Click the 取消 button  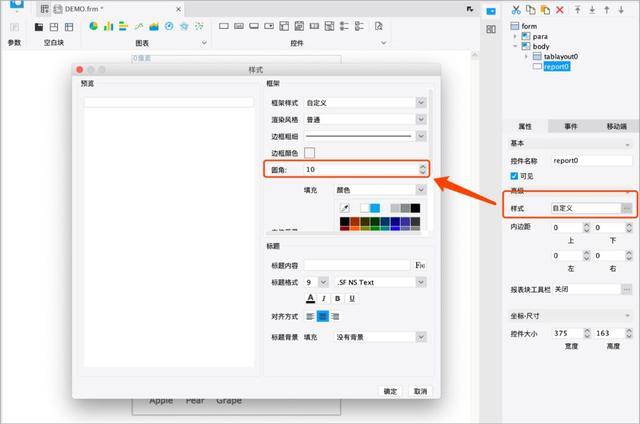point(420,391)
